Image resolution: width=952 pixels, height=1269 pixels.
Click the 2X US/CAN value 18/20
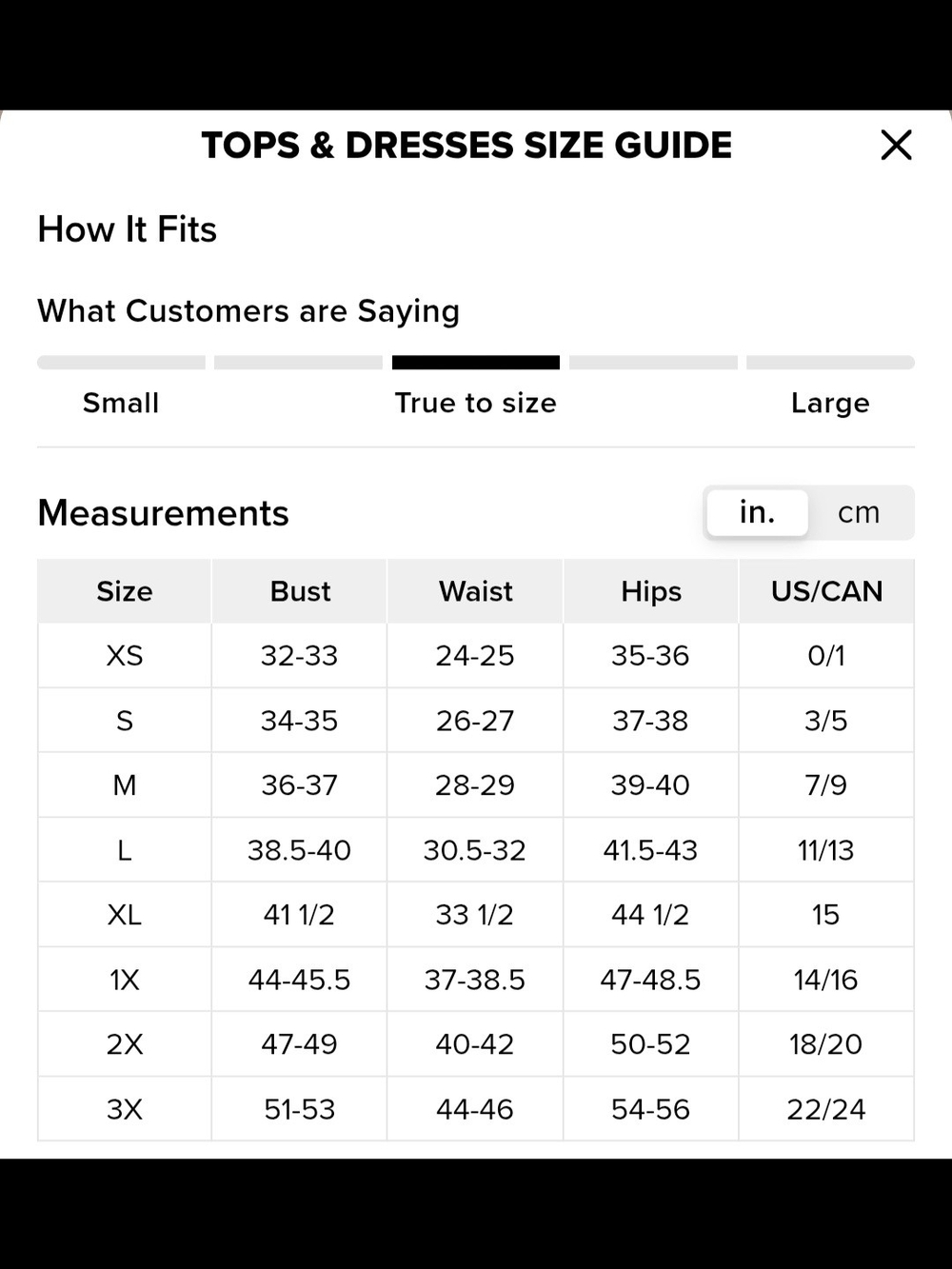click(826, 1044)
